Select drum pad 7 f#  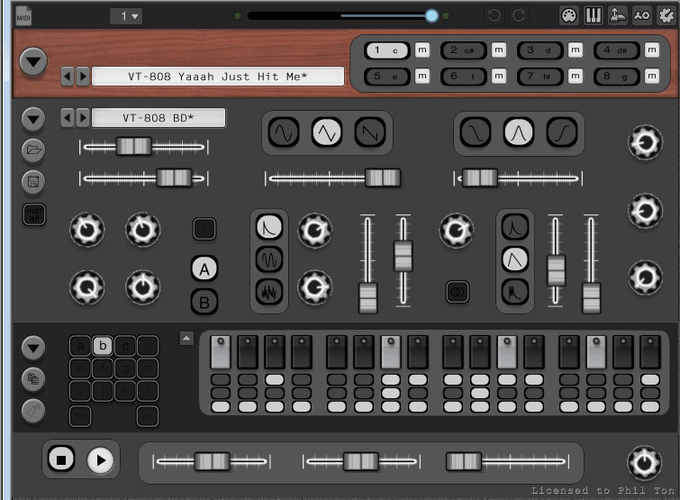(540, 77)
